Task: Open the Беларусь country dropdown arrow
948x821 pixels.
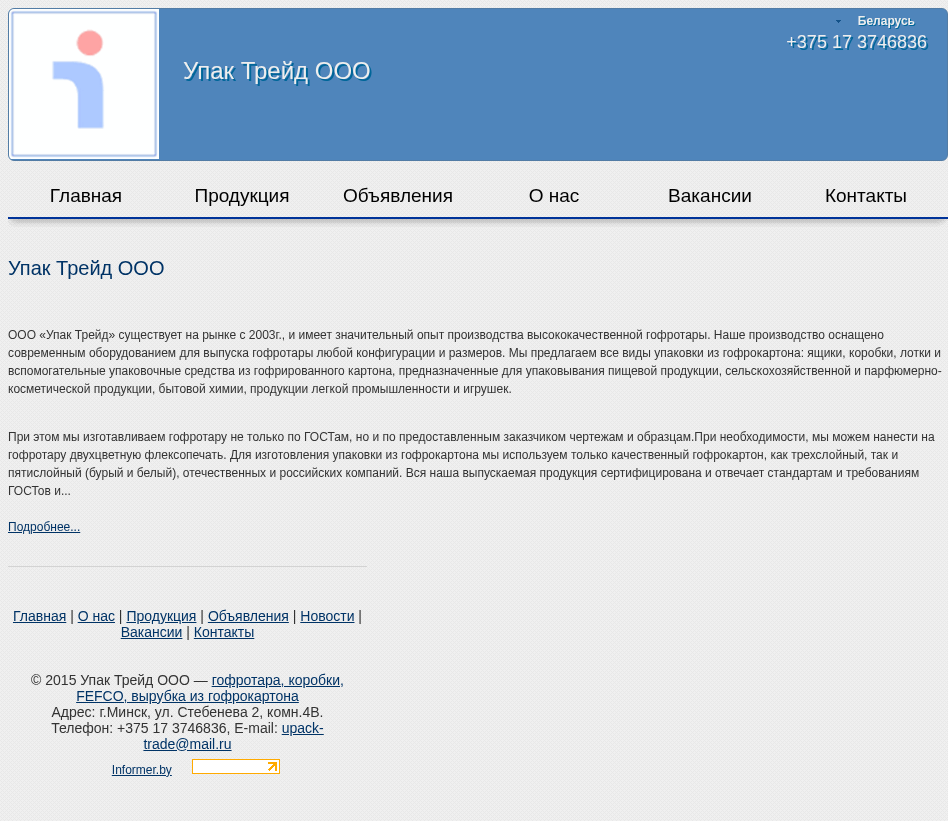Action: pos(838,21)
